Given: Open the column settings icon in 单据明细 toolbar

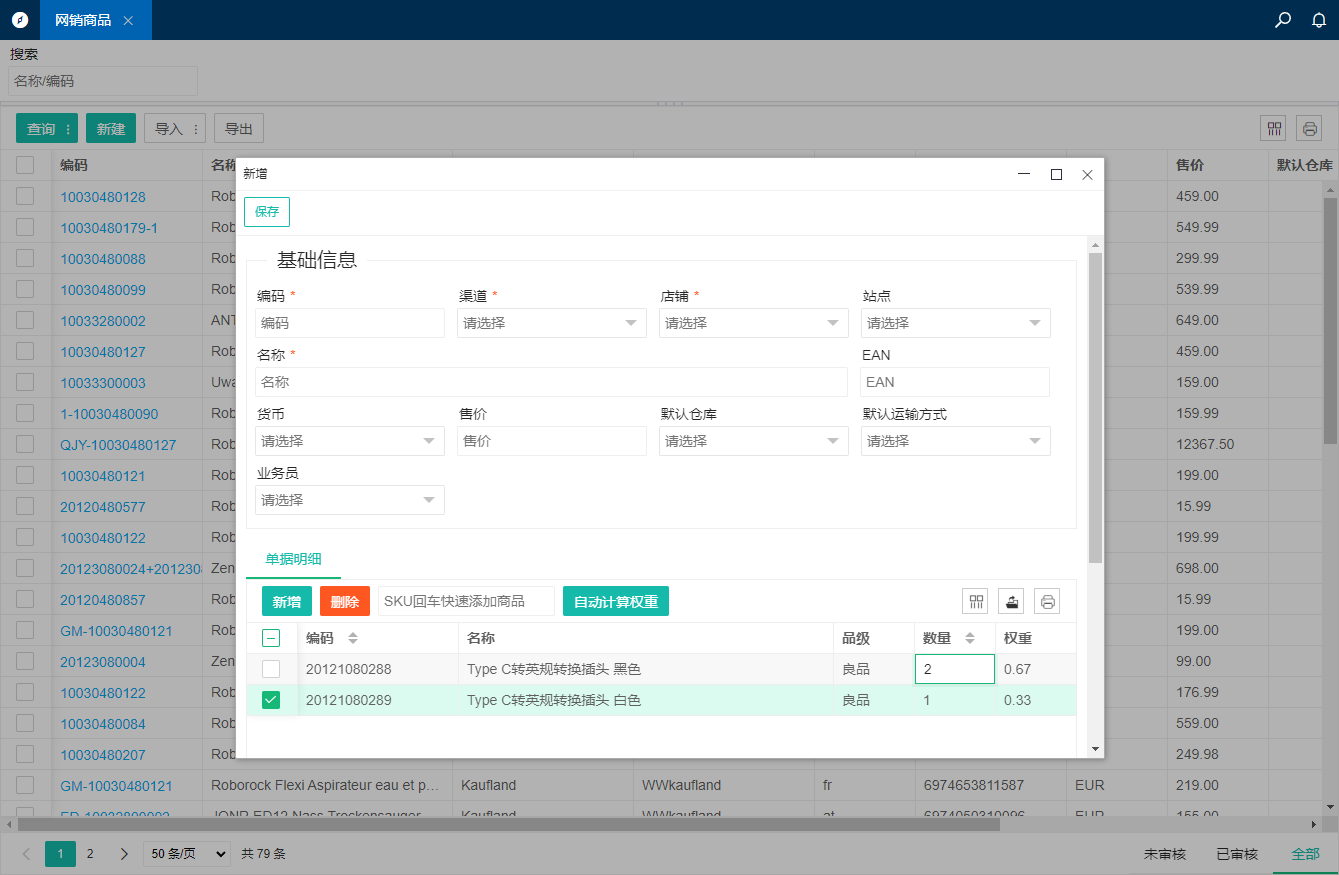Looking at the screenshot, I should 975,601.
